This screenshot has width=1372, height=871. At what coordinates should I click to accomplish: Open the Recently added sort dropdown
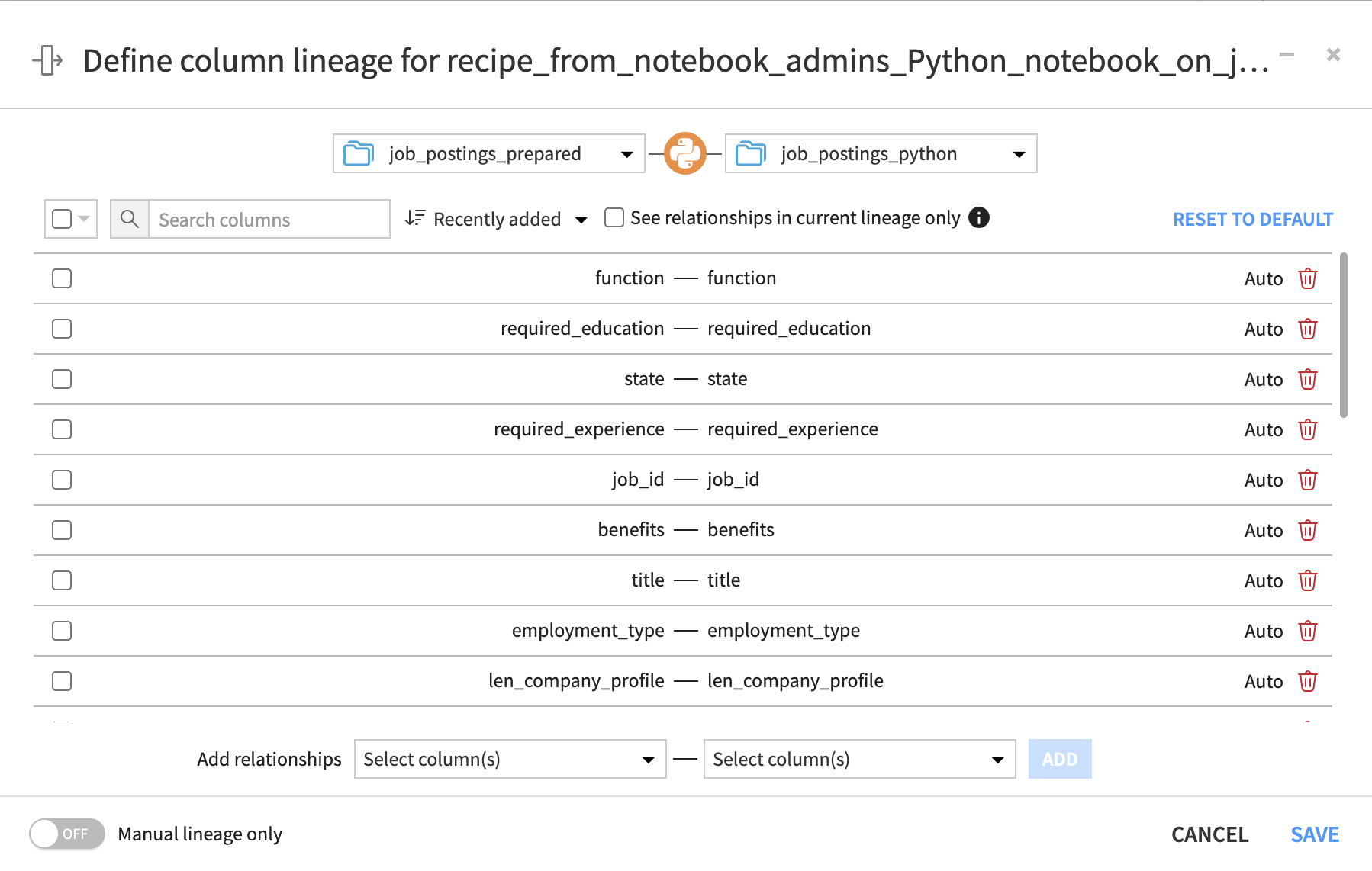pyautogui.click(x=497, y=219)
